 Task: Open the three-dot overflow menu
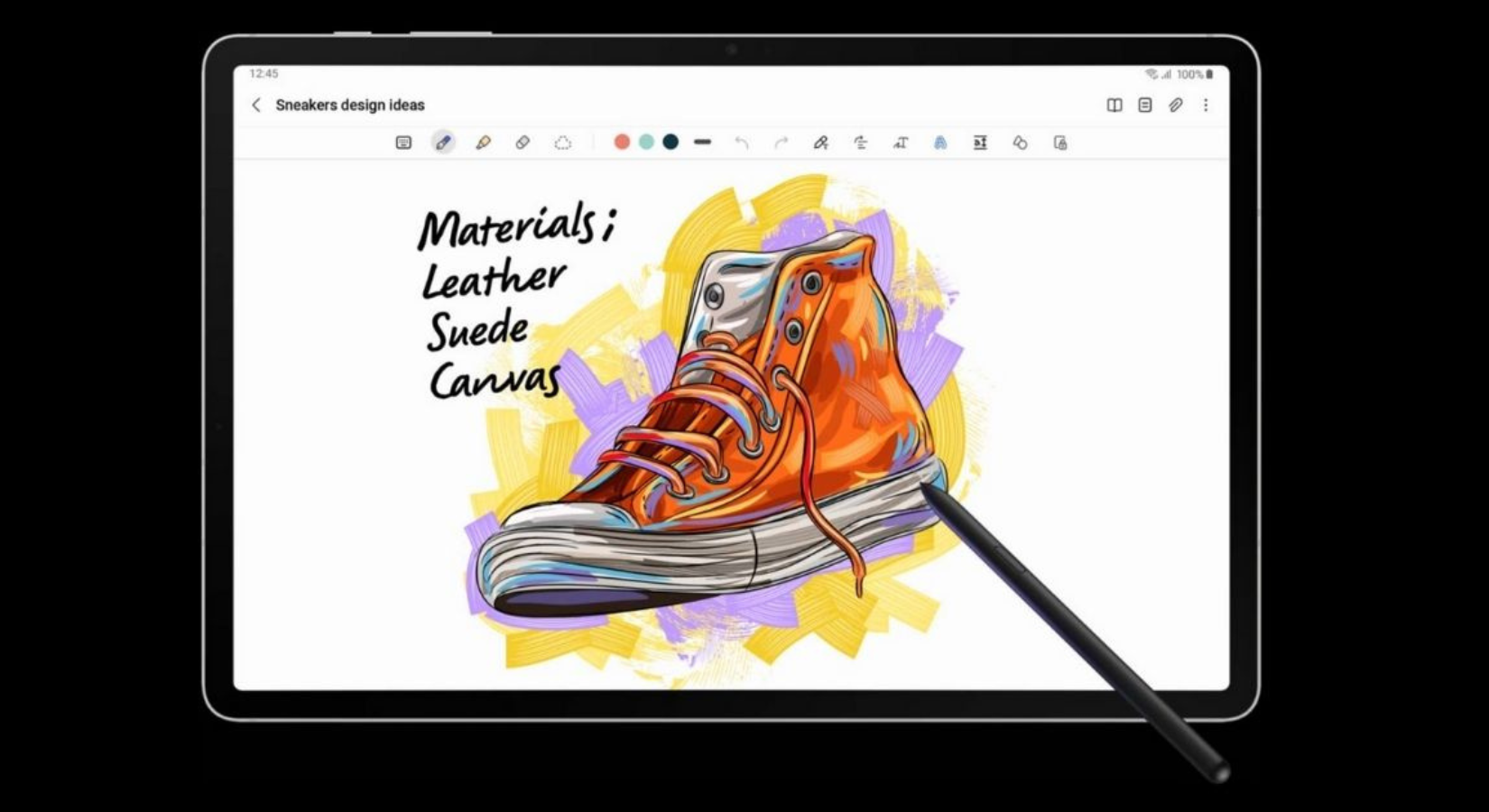click(1206, 105)
